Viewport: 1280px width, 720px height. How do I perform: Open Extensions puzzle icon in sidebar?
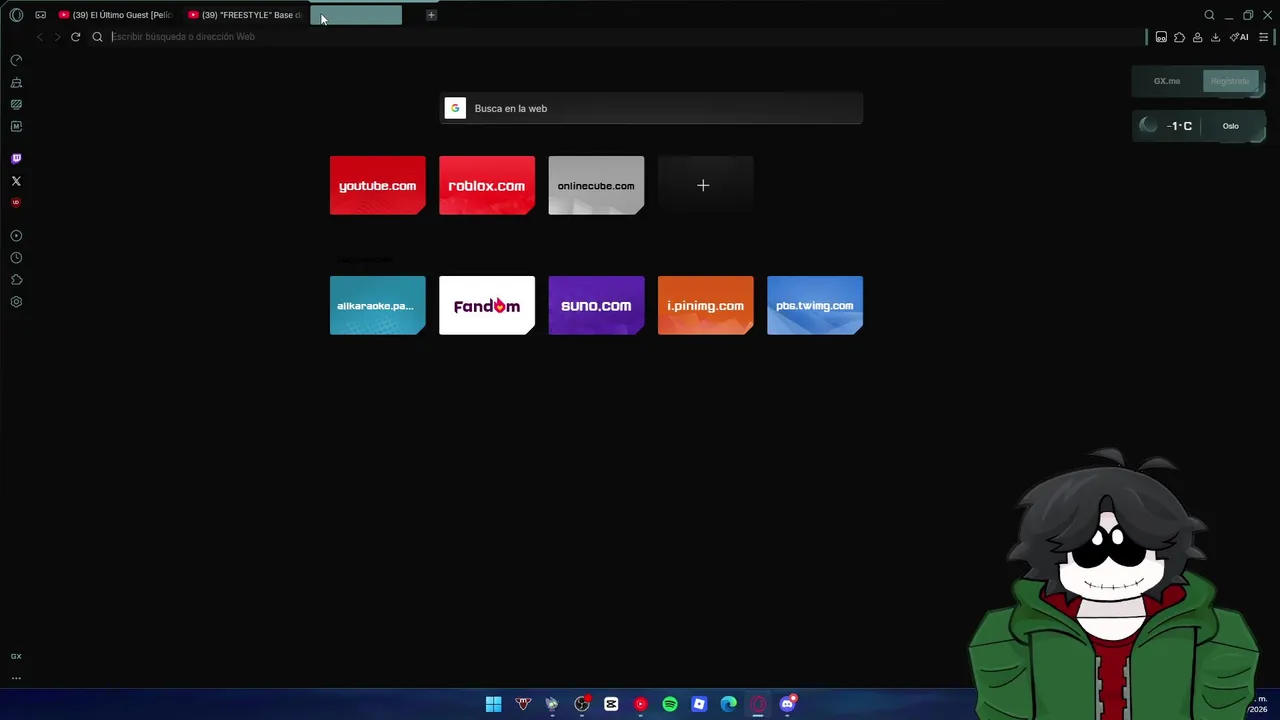(x=16, y=280)
